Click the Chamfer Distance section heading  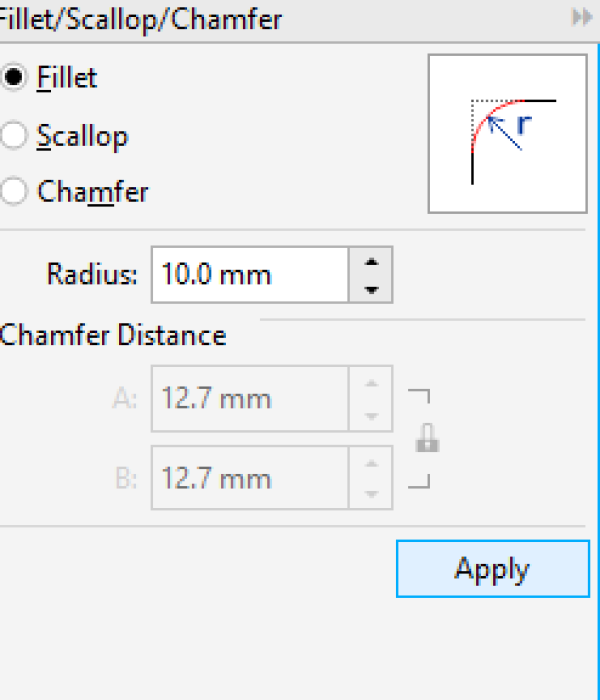click(113, 335)
